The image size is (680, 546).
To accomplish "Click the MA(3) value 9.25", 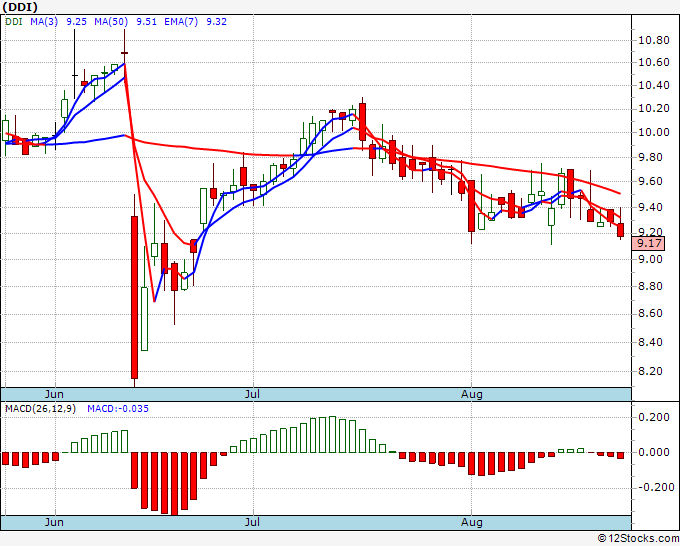I will pyautogui.click(x=76, y=22).
